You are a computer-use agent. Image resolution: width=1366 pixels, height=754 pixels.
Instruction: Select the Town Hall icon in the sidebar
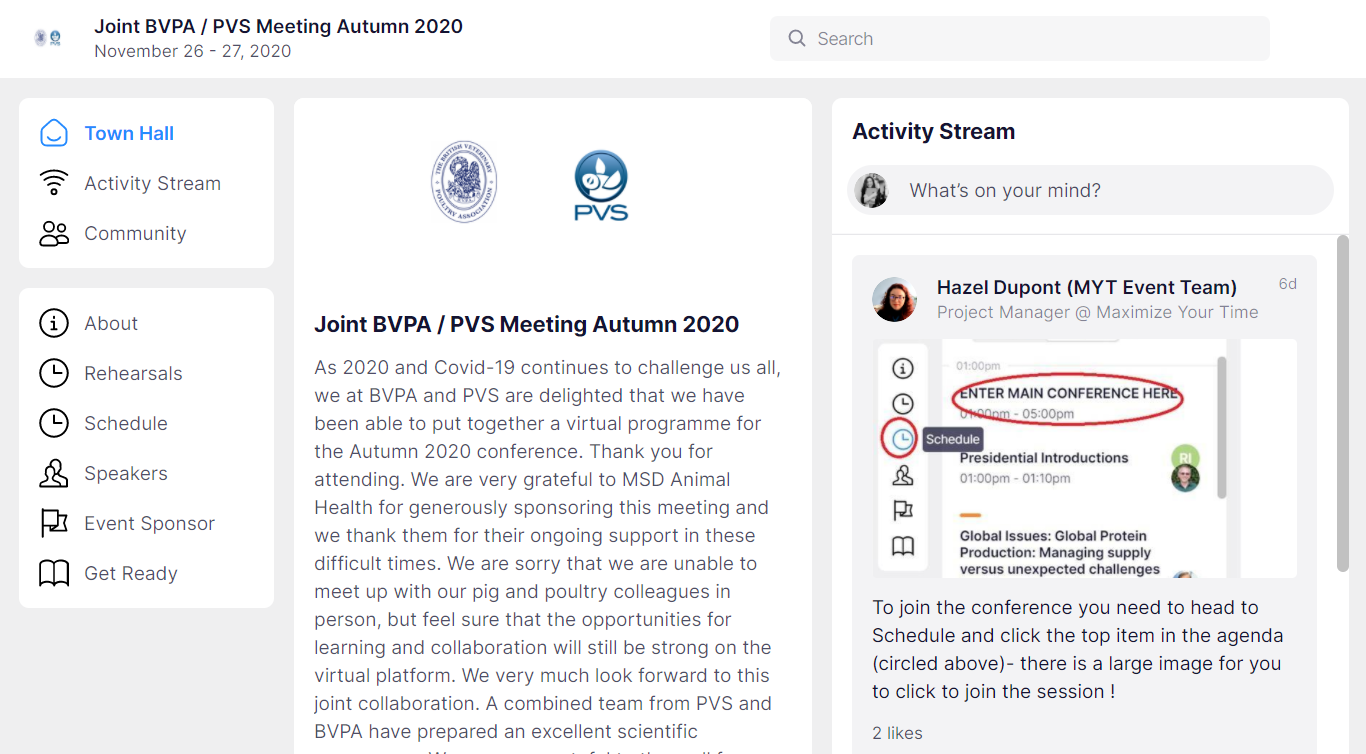pyautogui.click(x=53, y=132)
